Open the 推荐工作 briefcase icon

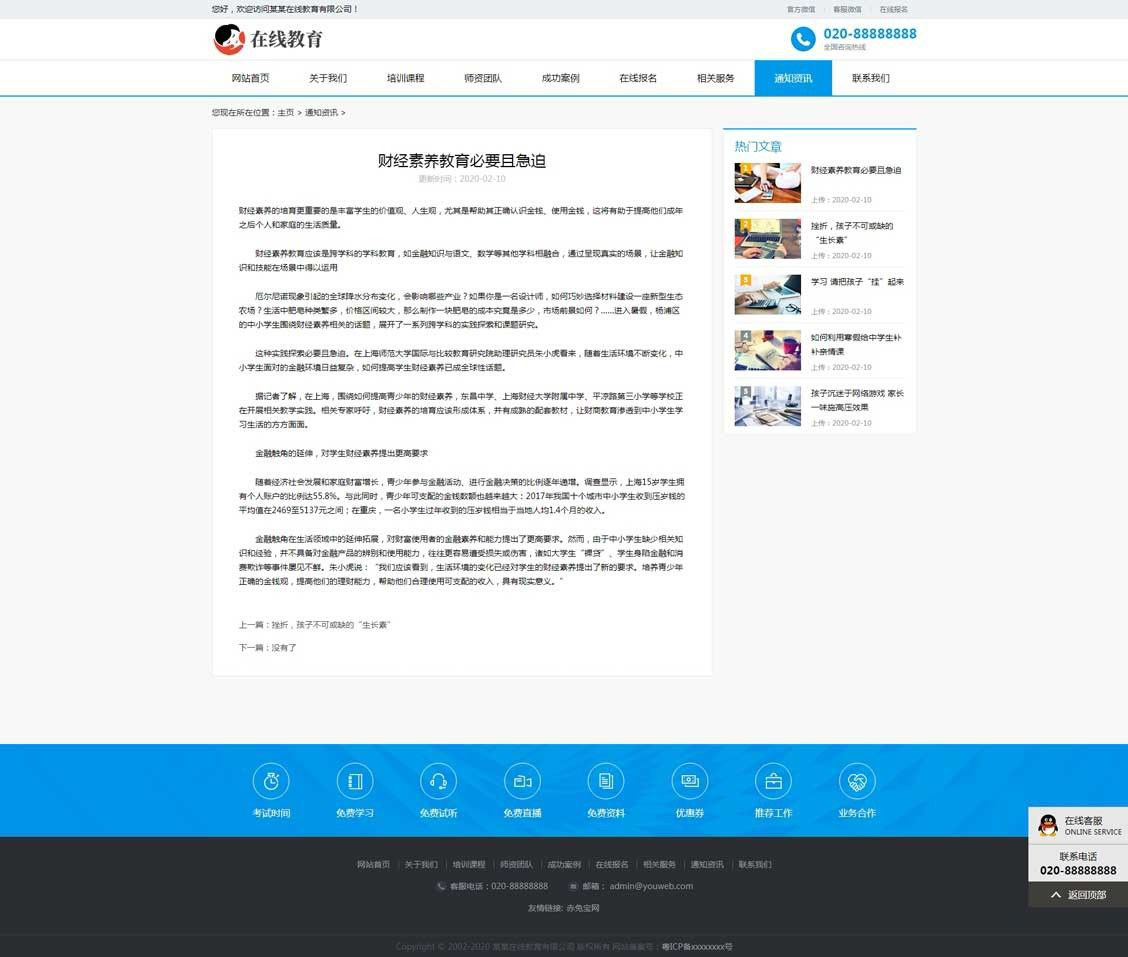pyautogui.click(x=773, y=781)
